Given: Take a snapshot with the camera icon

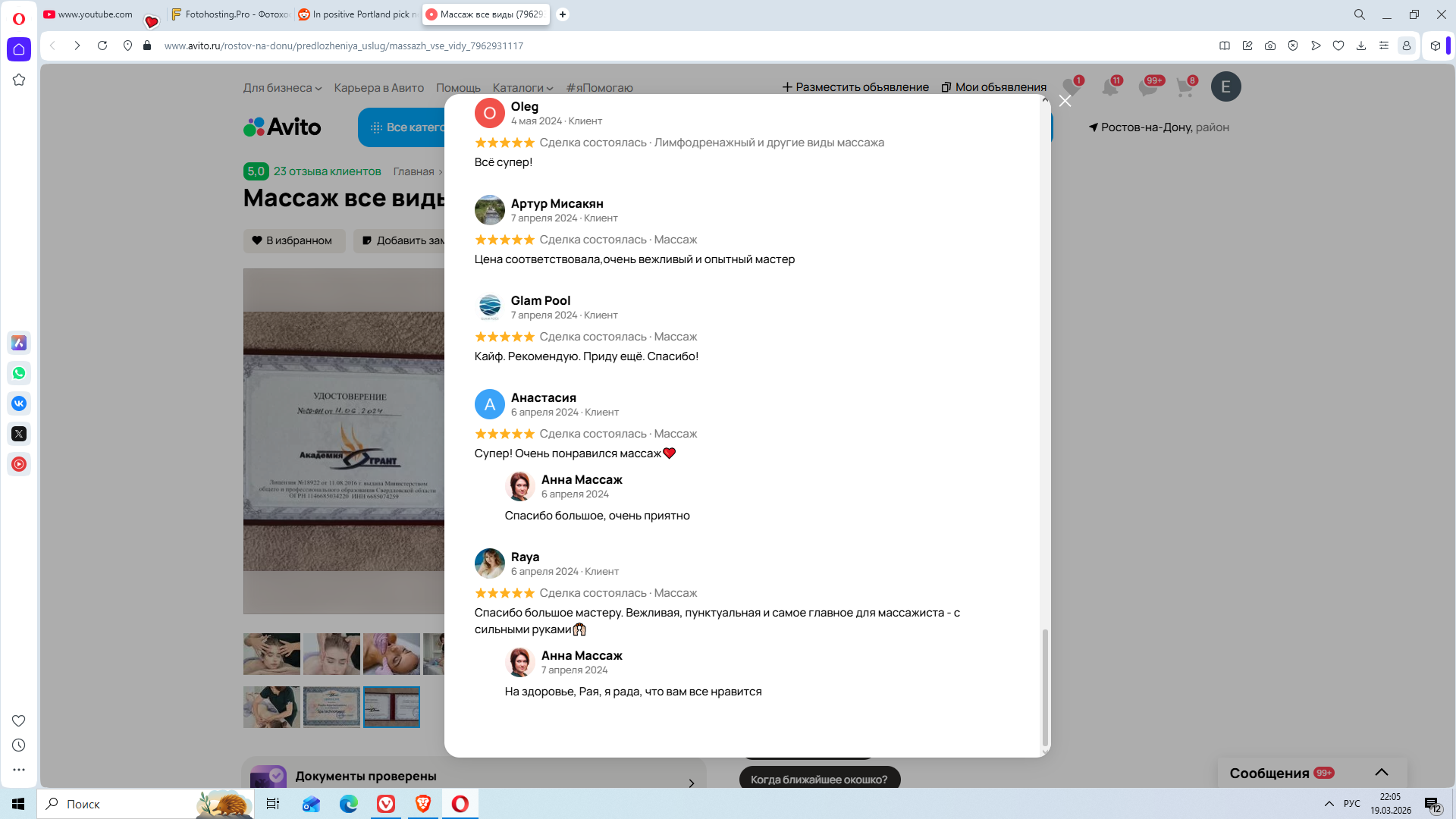Looking at the screenshot, I should click(1269, 45).
